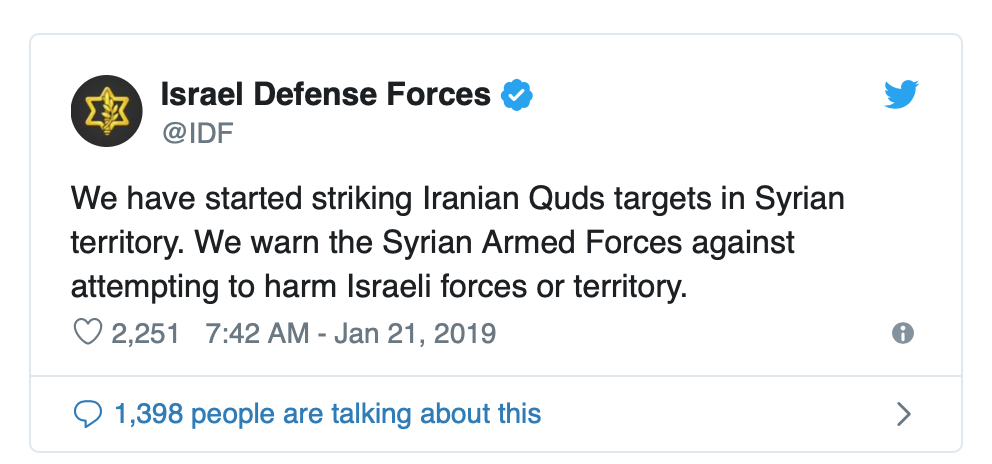
Task: Click the 2,251 likes count
Action: [x=146, y=333]
